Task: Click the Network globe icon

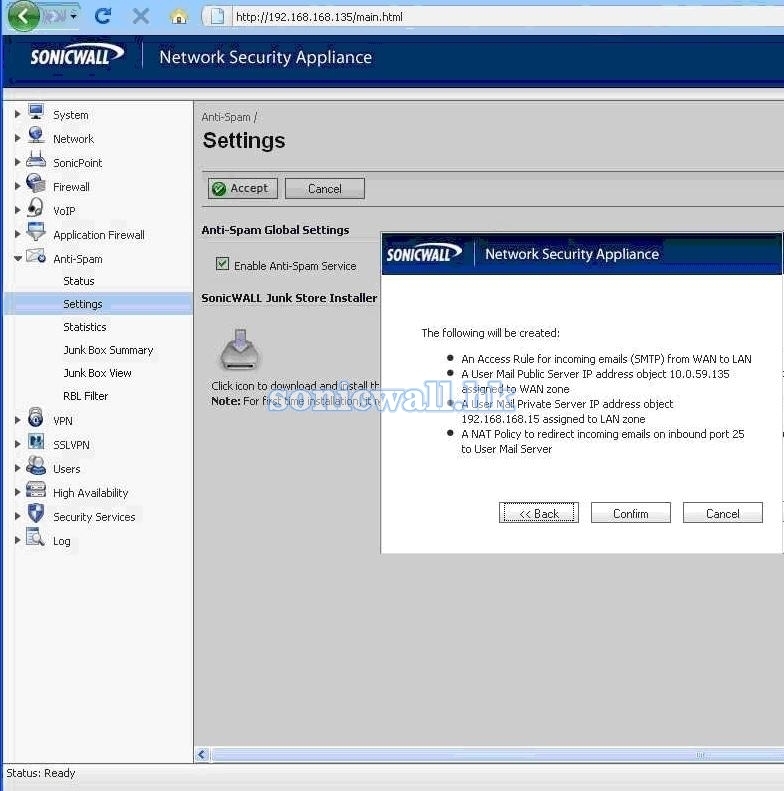Action: tap(36, 135)
